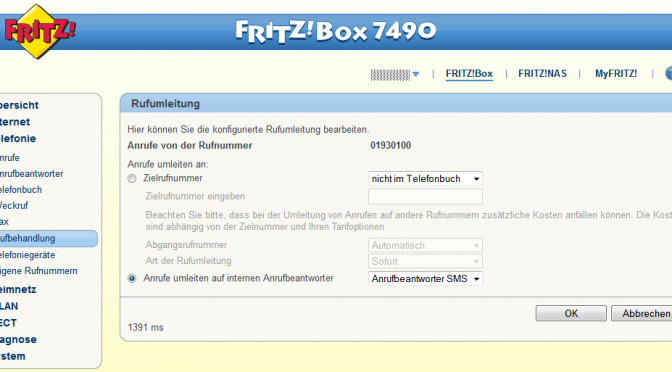Select the Rufbehandlung submenu entry
Image resolution: width=672 pixels, height=372 pixels.
pyautogui.click(x=48, y=238)
